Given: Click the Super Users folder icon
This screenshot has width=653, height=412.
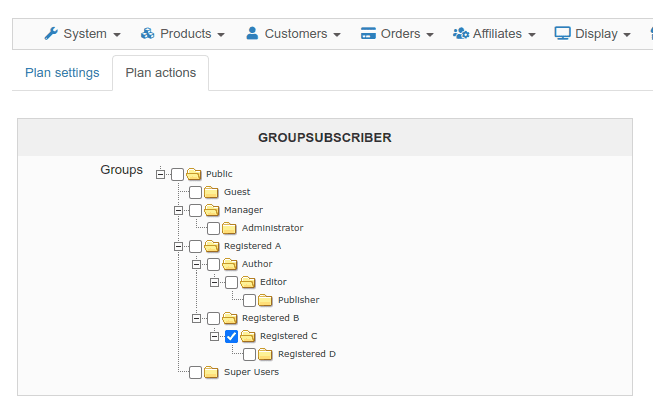Looking at the screenshot, I should click(x=211, y=372).
